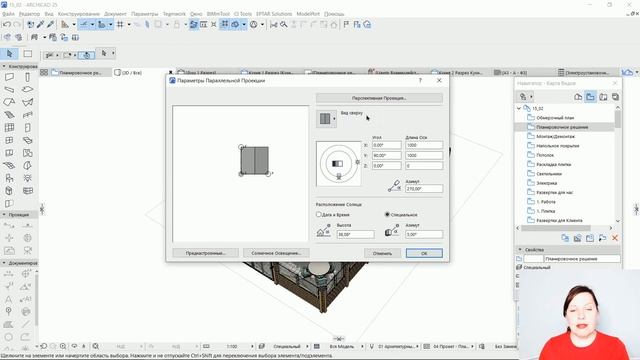640x360 pixels.
Task: Expand the 15_02 root node in Navigator
Action: coord(519,109)
